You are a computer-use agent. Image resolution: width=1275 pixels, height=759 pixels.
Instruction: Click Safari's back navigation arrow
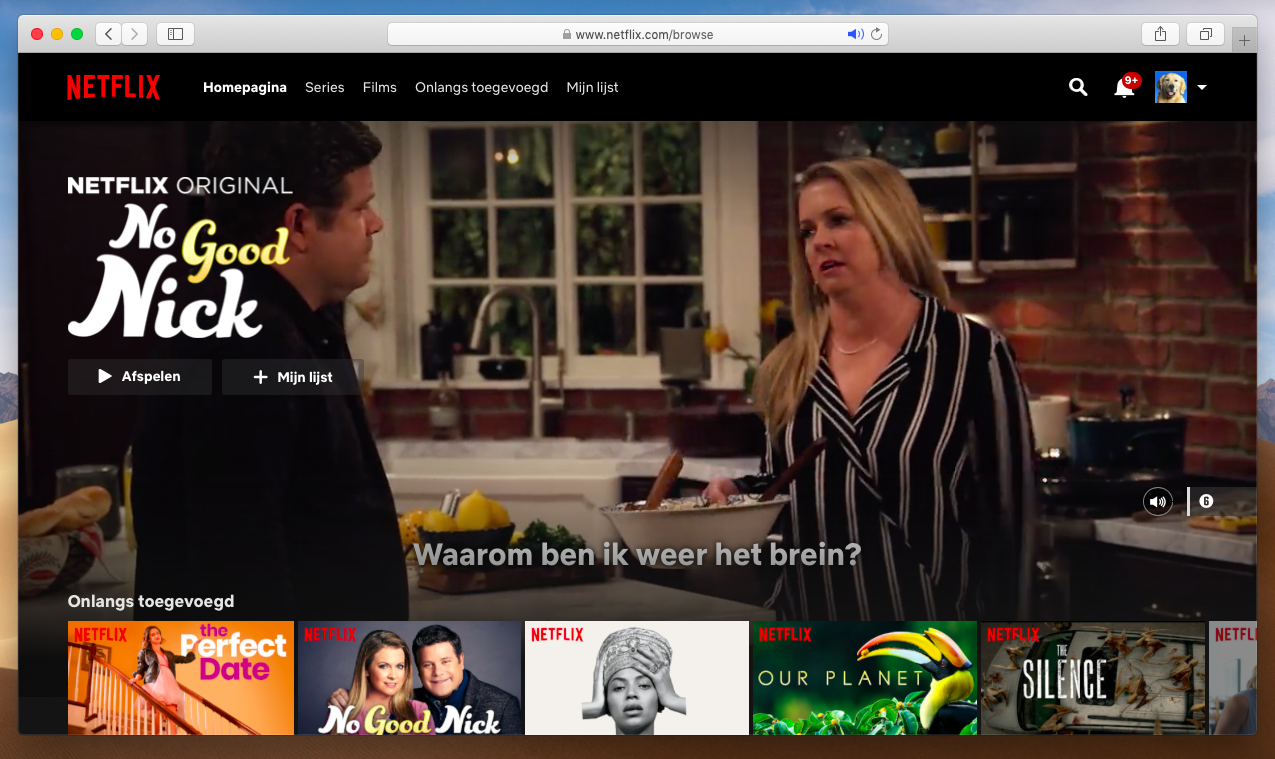(109, 34)
